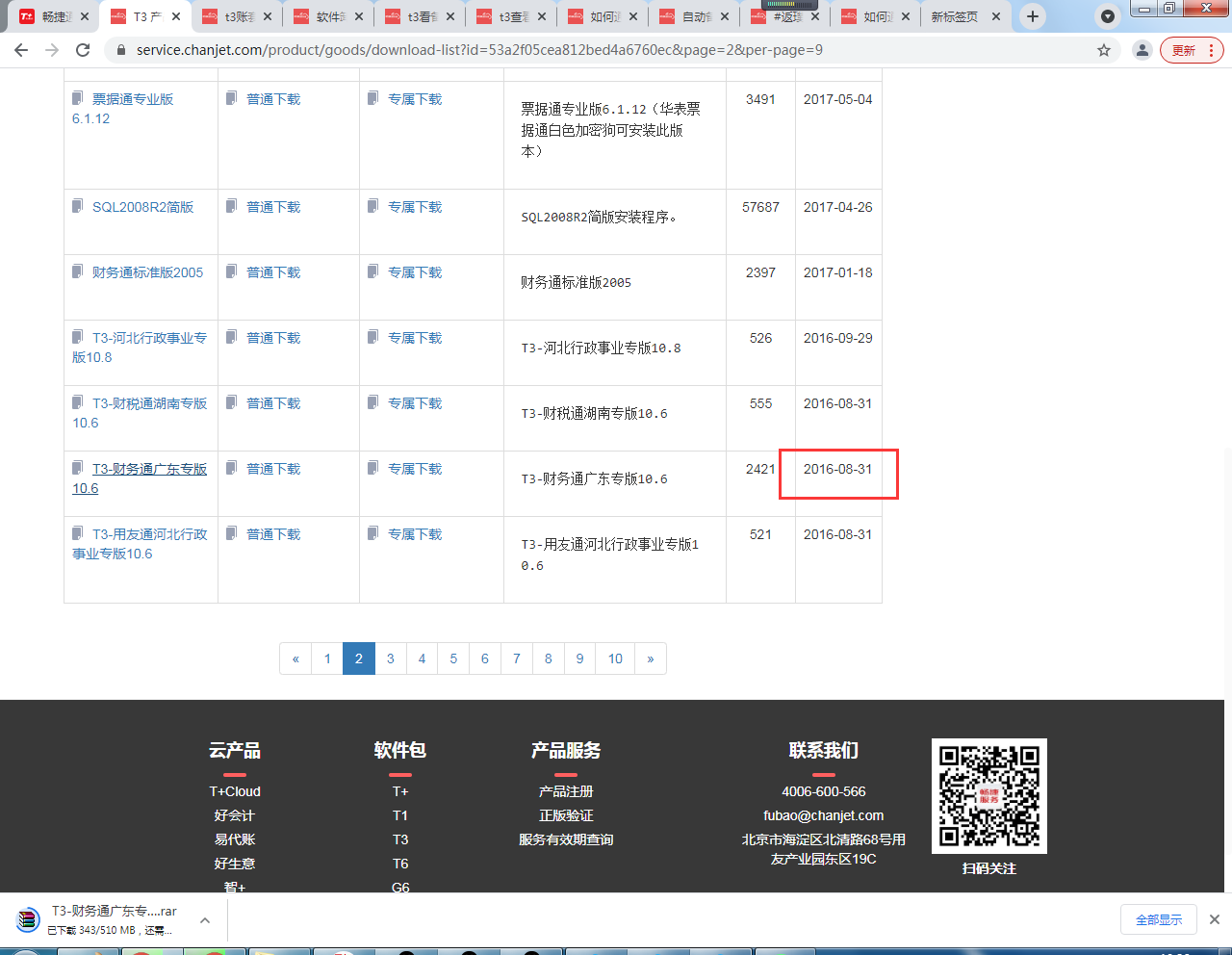Click 全部显示 in the downloads bar
Image resolution: width=1232 pixels, height=955 pixels.
pos(1159,919)
